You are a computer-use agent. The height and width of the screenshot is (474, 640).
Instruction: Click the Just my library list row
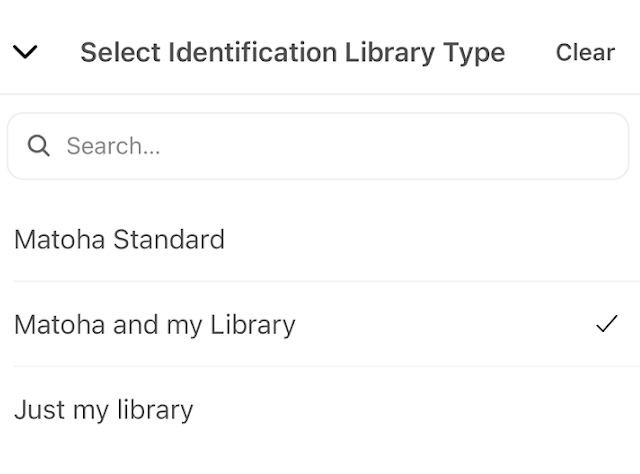pyautogui.click(x=320, y=409)
